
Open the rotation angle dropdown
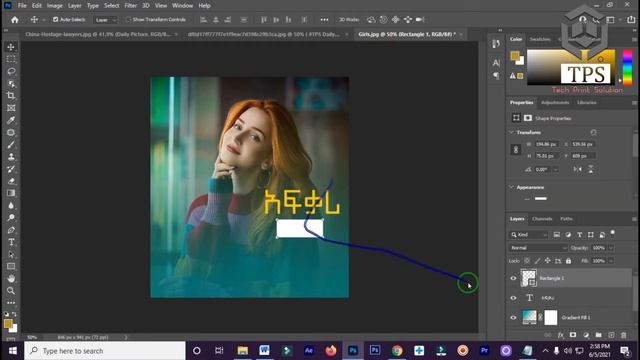point(556,169)
